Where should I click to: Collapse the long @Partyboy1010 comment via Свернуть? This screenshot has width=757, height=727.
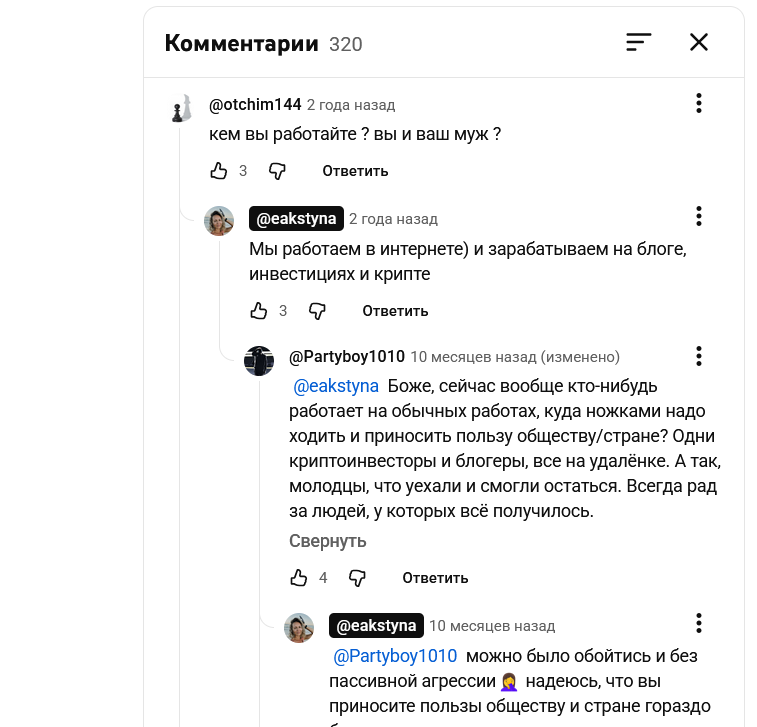[x=328, y=541]
